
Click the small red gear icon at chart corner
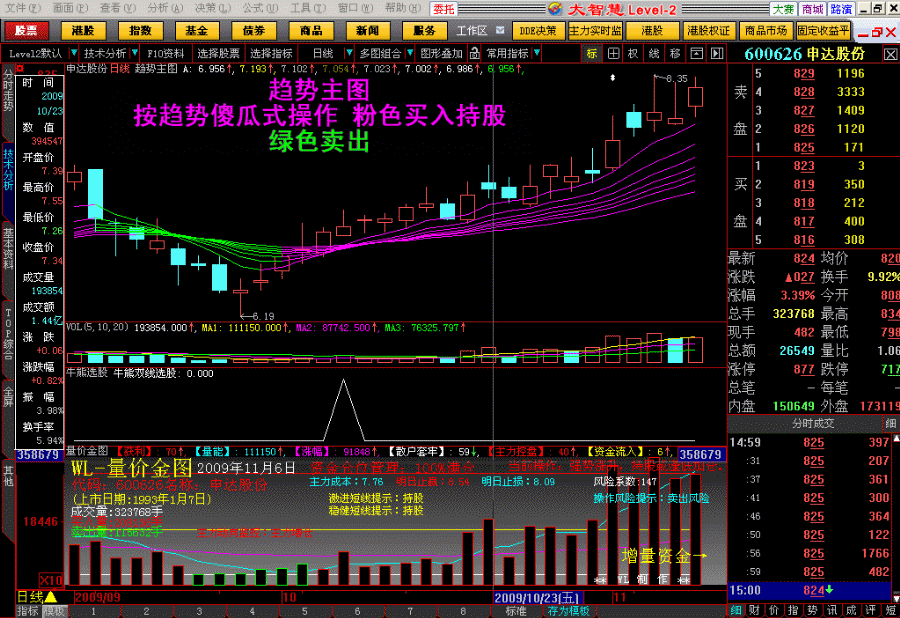[20, 69]
